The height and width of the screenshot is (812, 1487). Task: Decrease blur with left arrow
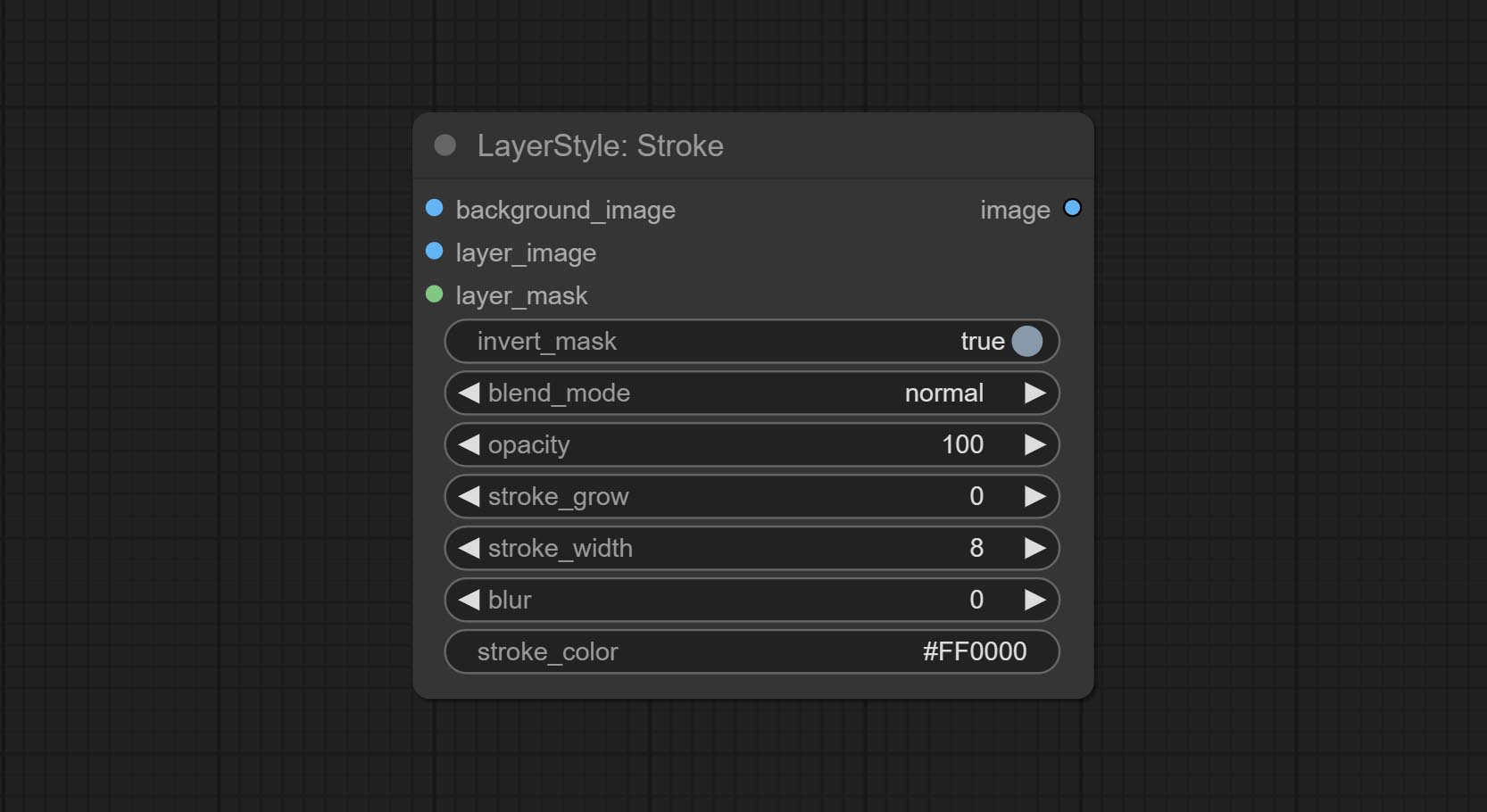[x=469, y=600]
